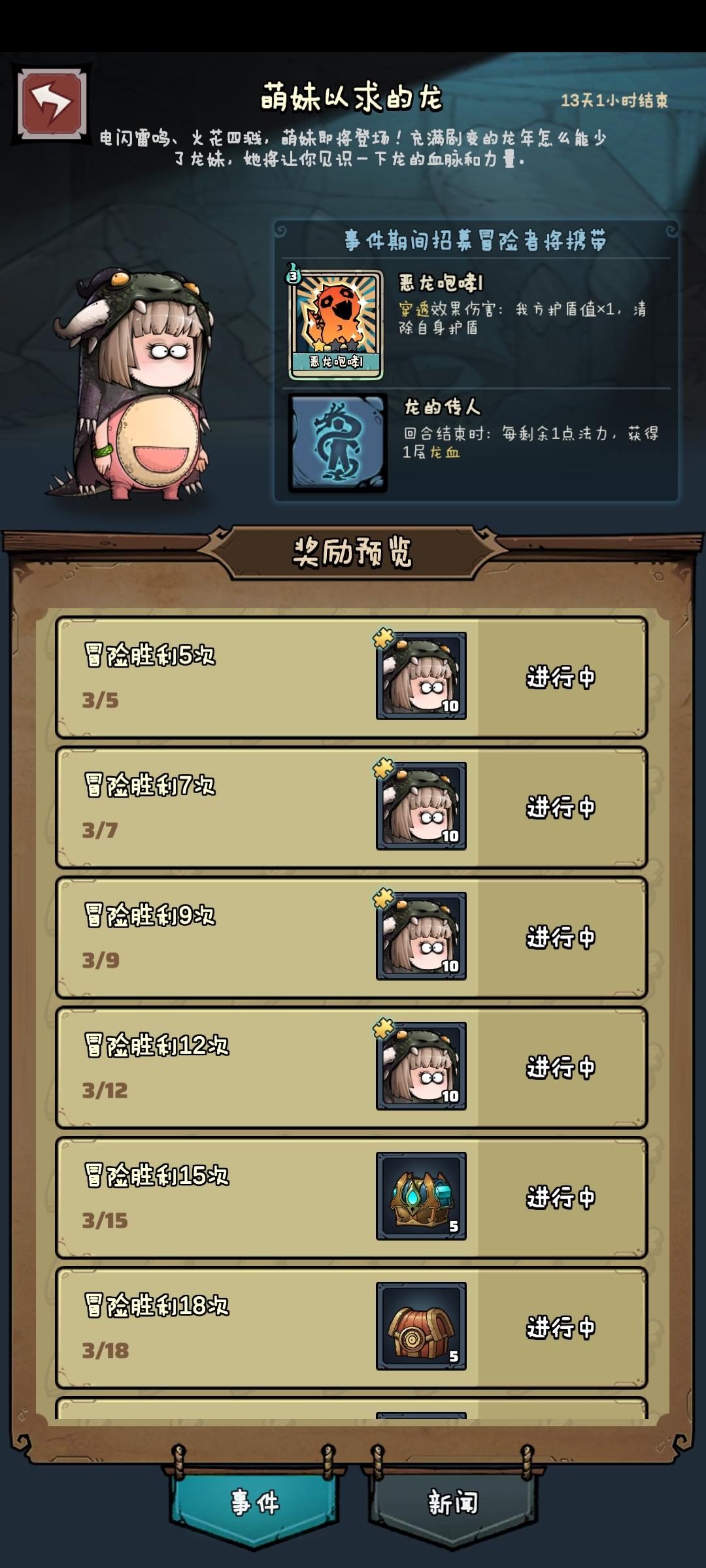Screen dimensions: 706x1568
Task: Tap the 龙的传人 dragon rune icon
Action: 337,442
